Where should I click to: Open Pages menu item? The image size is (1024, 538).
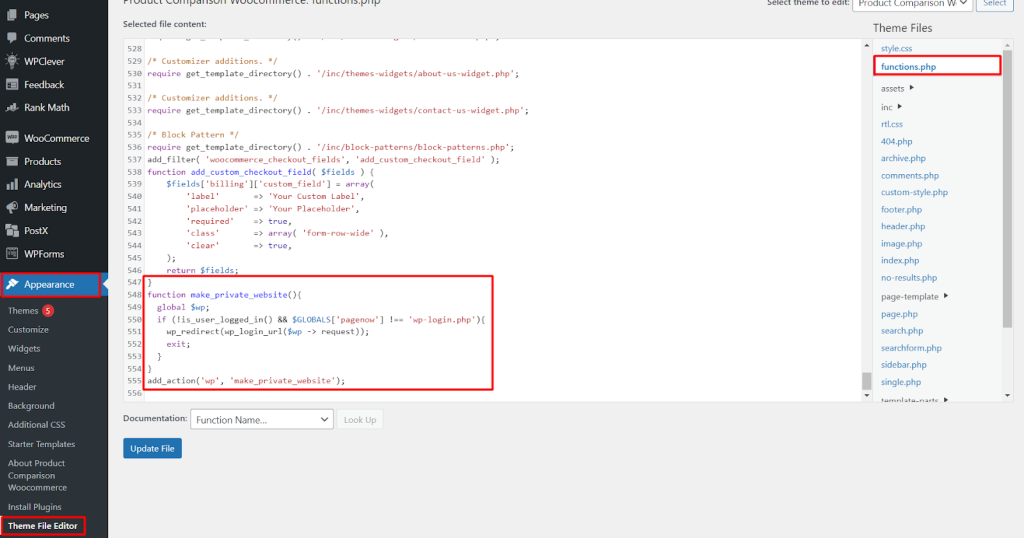(37, 15)
